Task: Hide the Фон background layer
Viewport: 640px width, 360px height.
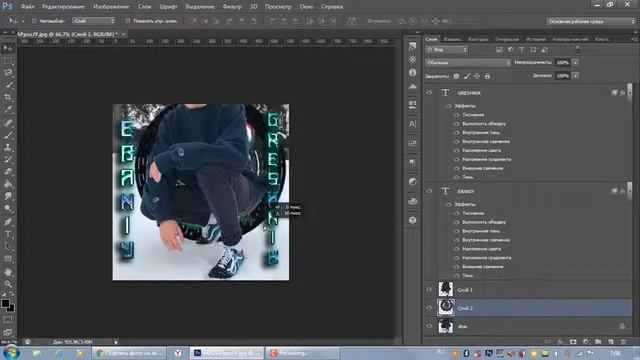Action: pyautogui.click(x=429, y=326)
